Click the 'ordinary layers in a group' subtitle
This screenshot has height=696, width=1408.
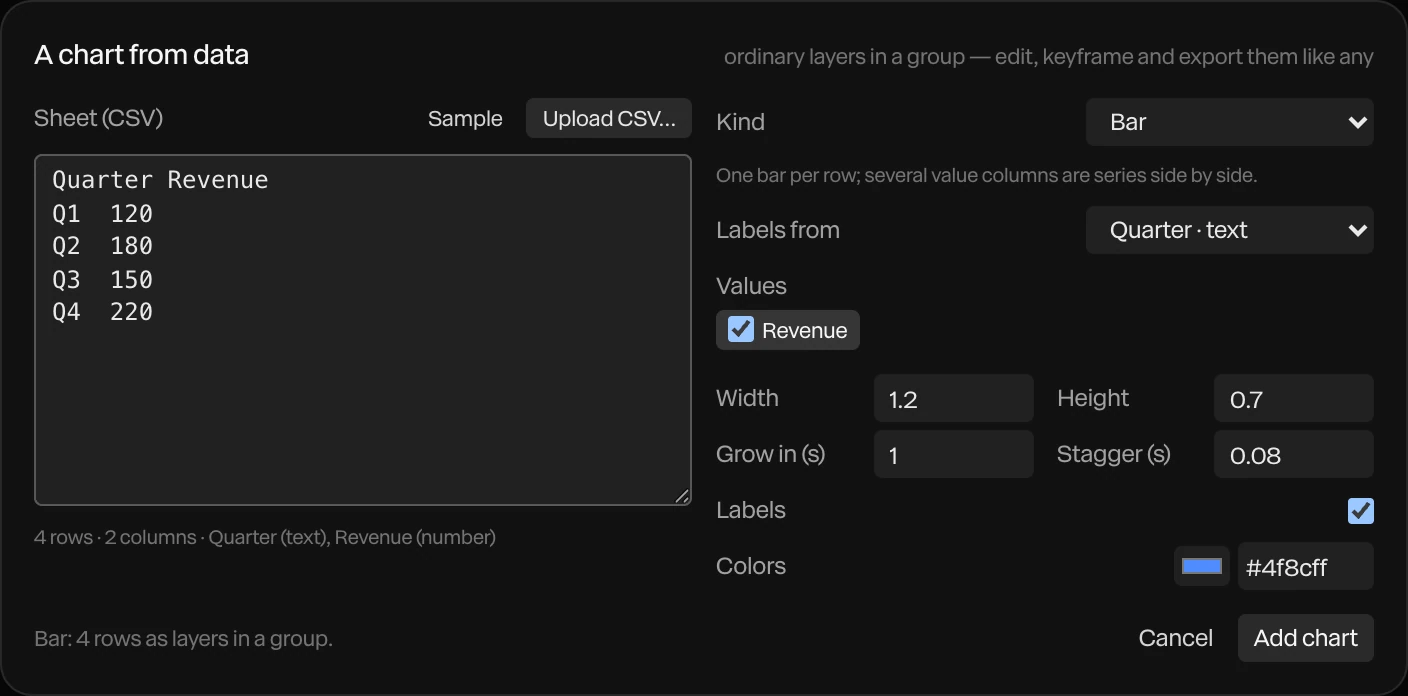(1048, 57)
